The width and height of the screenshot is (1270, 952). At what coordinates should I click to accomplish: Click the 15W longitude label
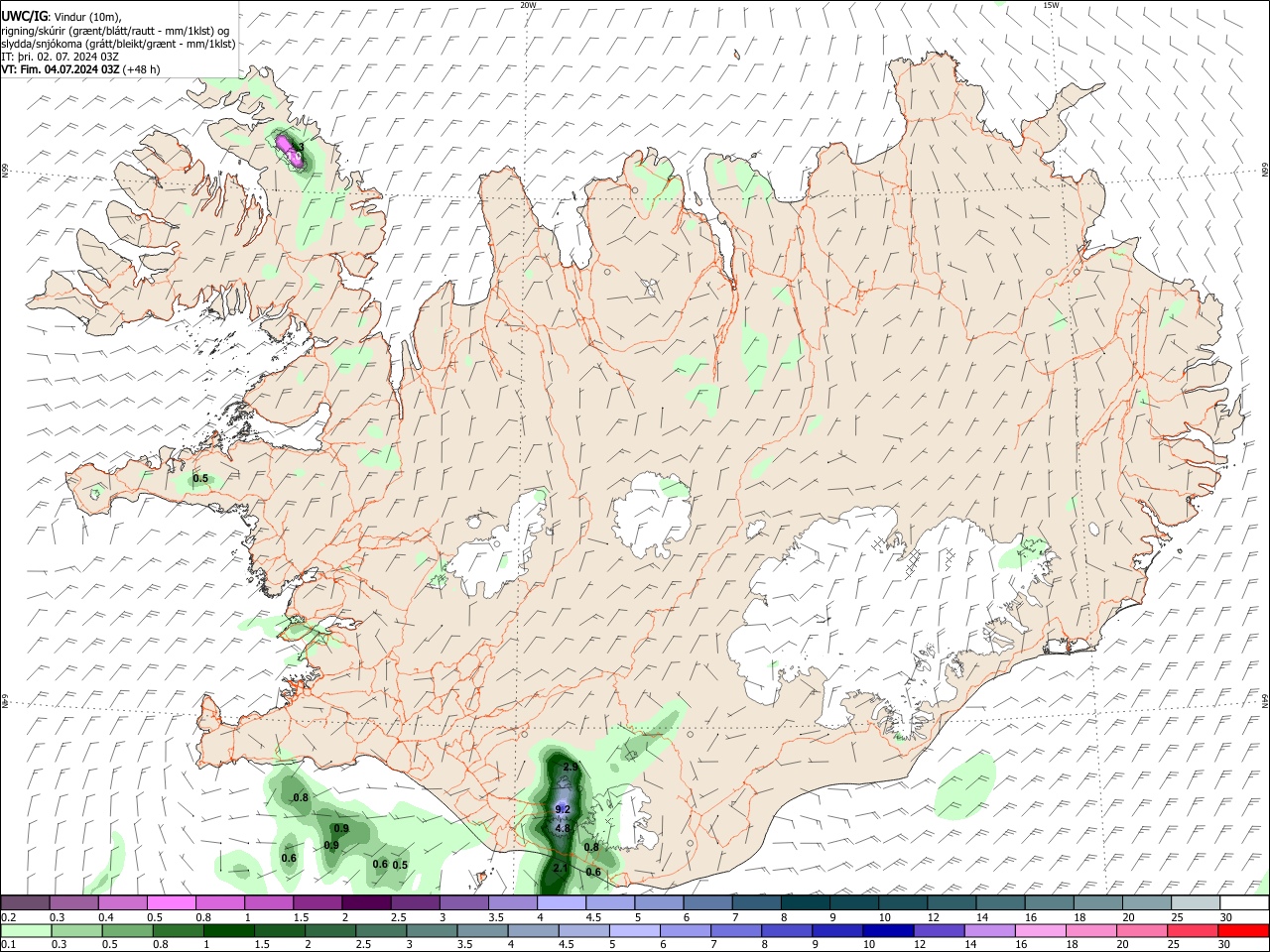click(x=1051, y=5)
